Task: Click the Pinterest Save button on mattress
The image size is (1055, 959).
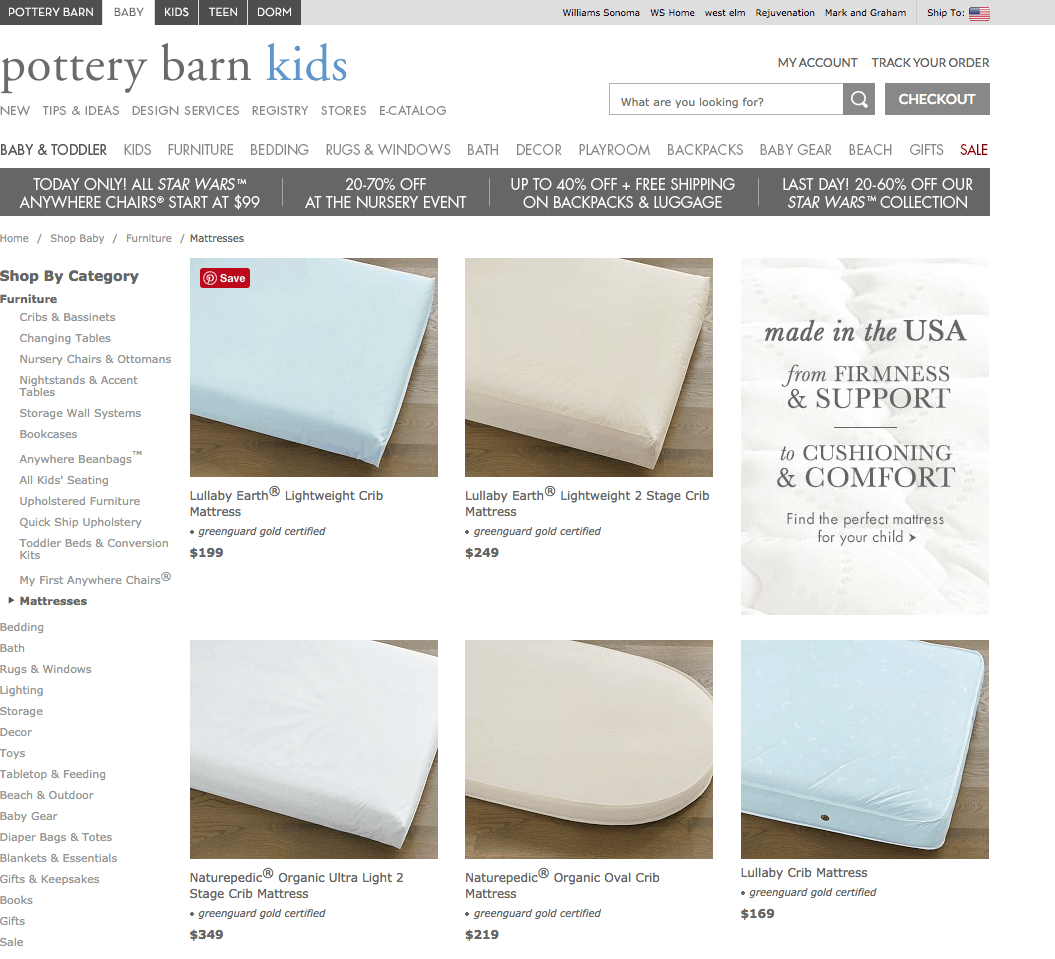Action: [225, 278]
